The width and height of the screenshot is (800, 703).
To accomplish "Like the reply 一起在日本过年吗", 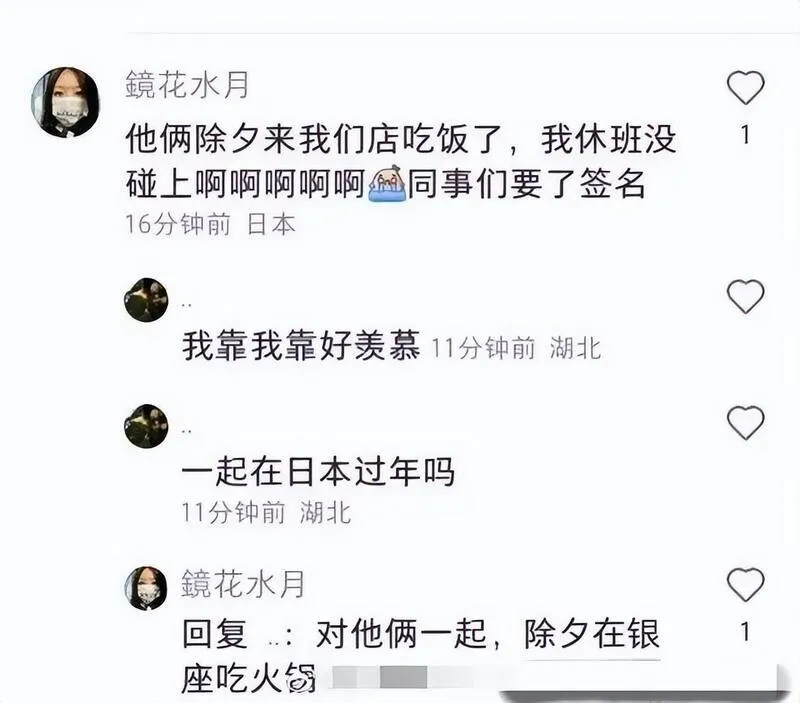I will pyautogui.click(x=745, y=422).
